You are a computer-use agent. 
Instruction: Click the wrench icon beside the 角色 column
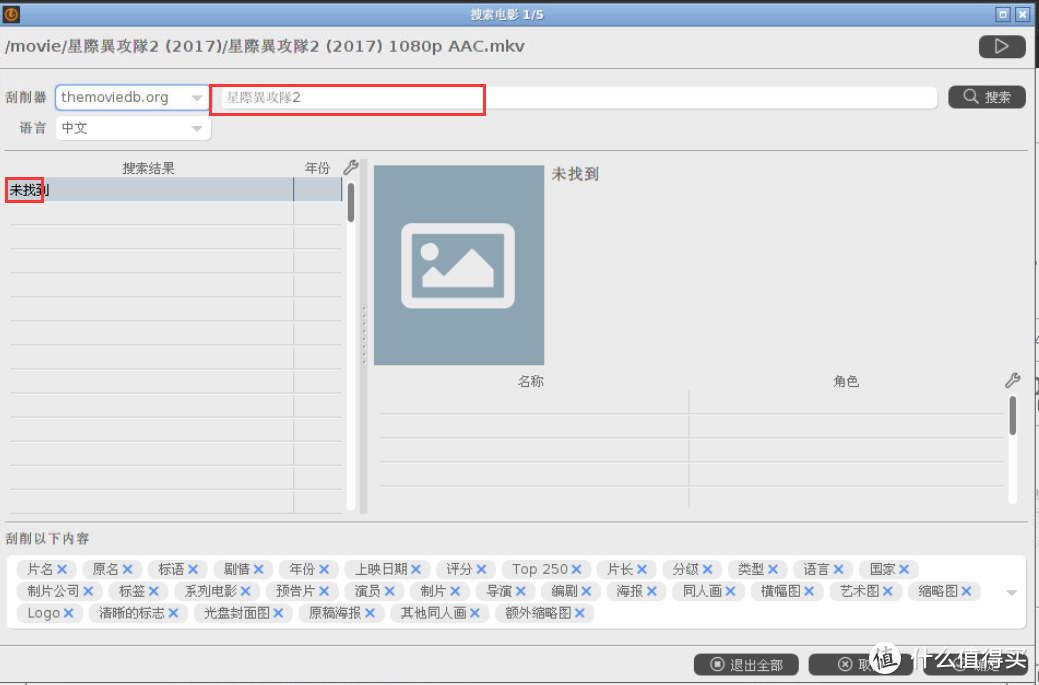click(x=1012, y=381)
